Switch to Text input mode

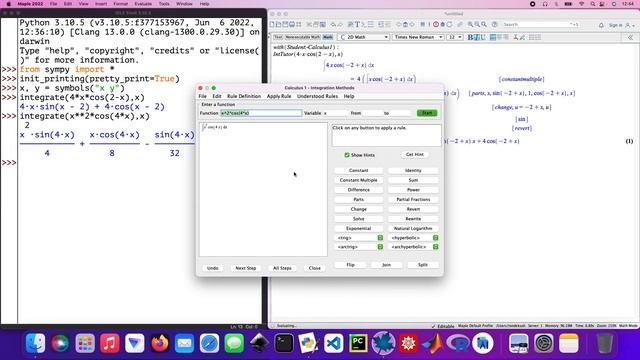click(x=278, y=37)
